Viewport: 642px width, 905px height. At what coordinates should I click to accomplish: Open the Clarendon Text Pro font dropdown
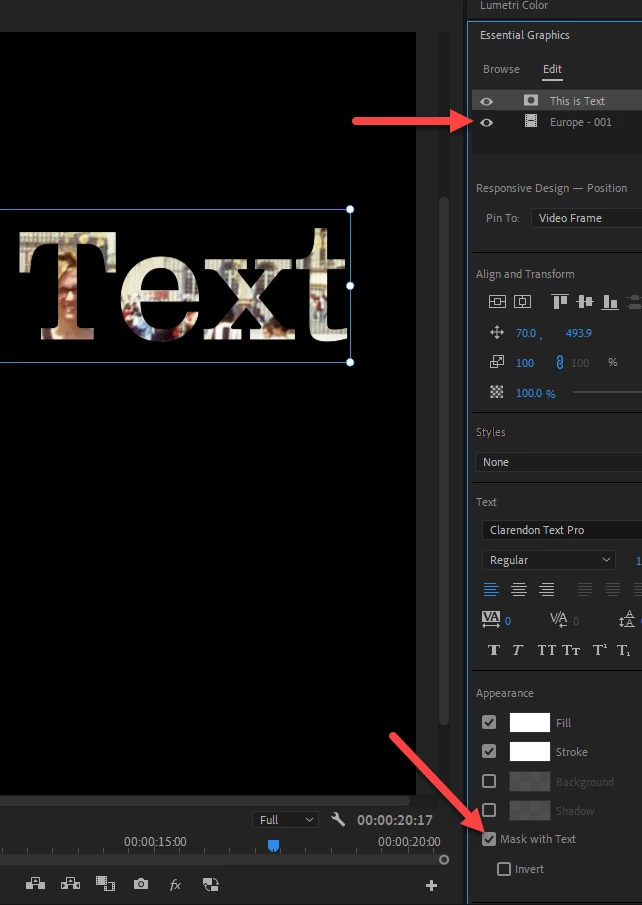pyautogui.click(x=562, y=530)
